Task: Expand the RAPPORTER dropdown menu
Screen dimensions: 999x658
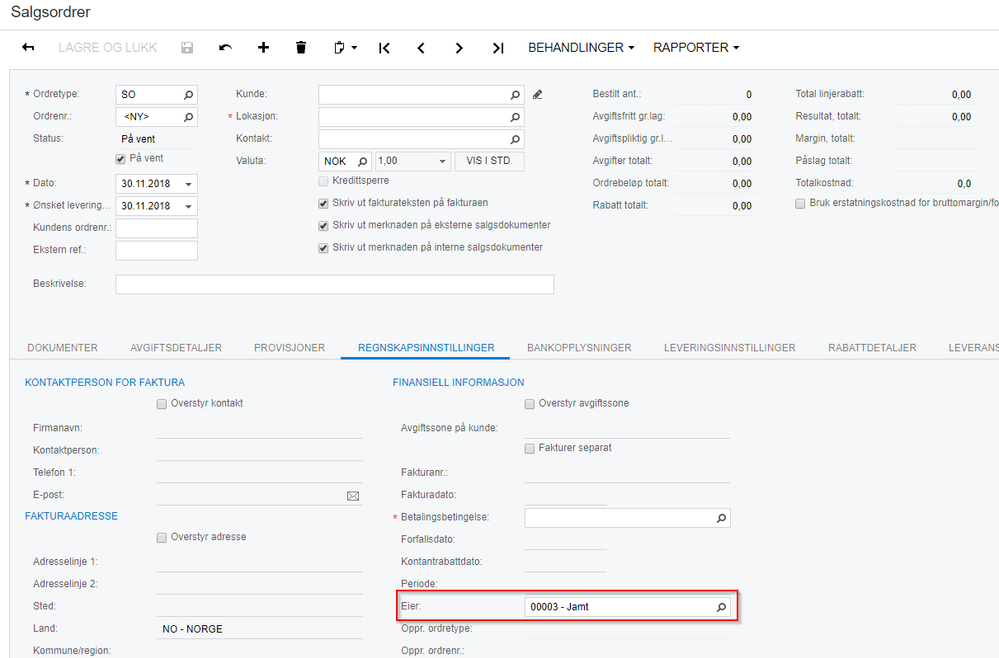Action: [696, 48]
